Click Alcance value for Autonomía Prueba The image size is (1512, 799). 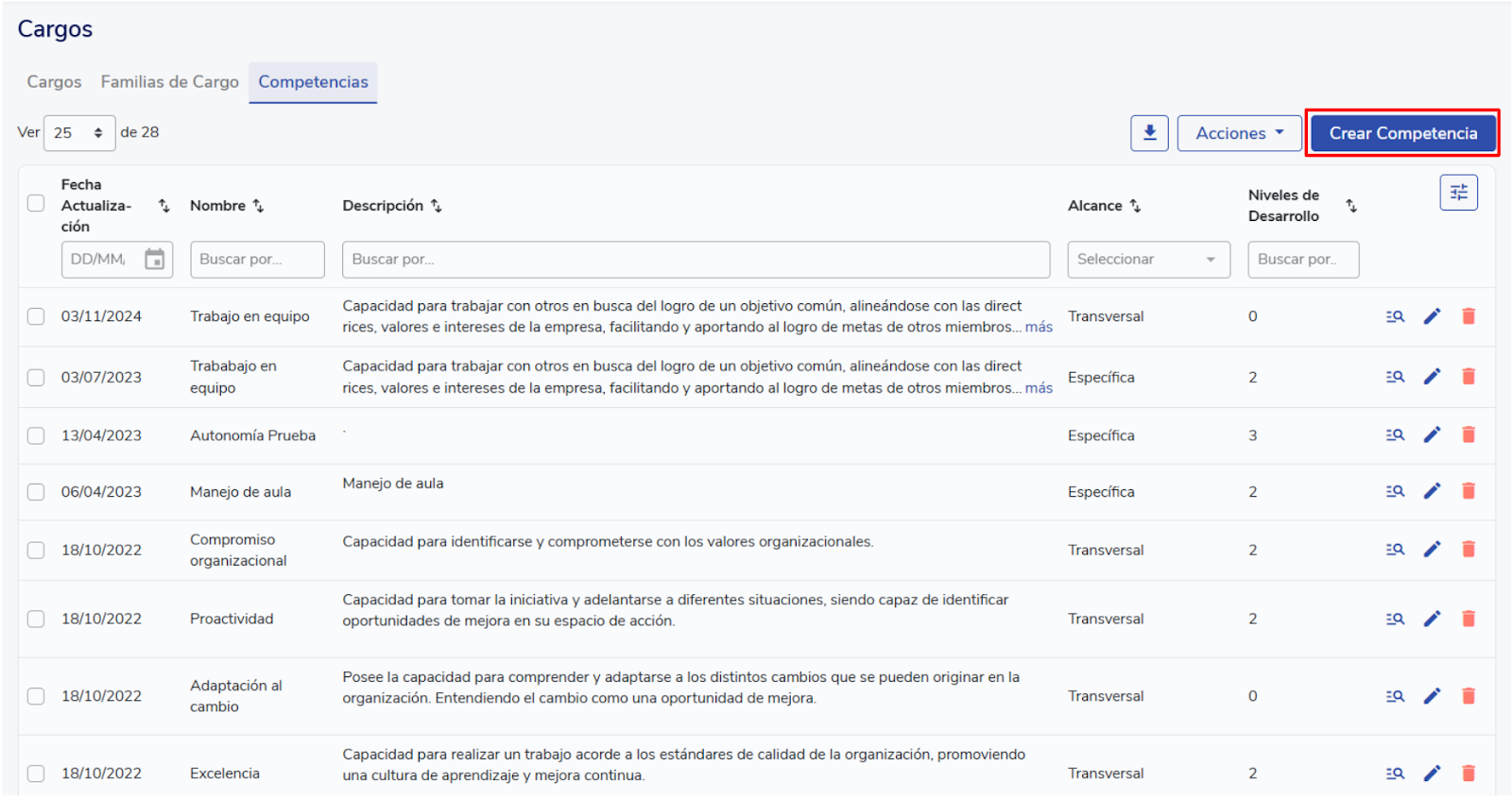[1101, 435]
